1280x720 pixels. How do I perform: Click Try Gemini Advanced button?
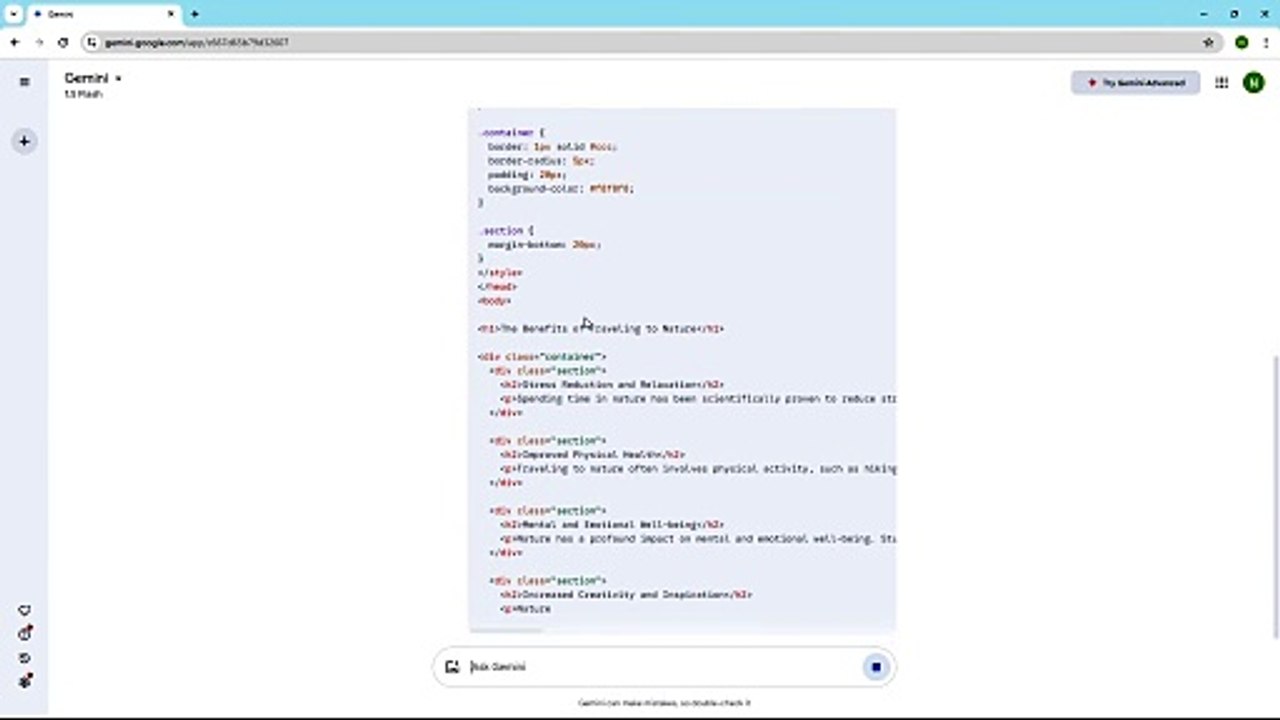(1136, 83)
